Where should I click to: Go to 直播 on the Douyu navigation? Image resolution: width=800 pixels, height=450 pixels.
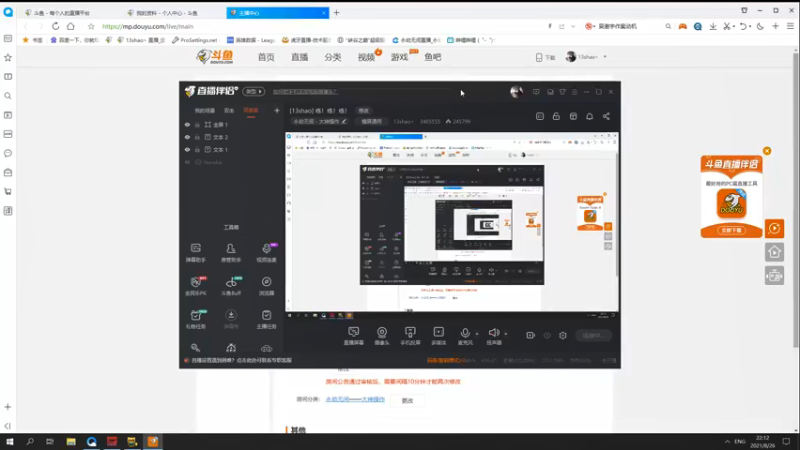[x=299, y=57]
